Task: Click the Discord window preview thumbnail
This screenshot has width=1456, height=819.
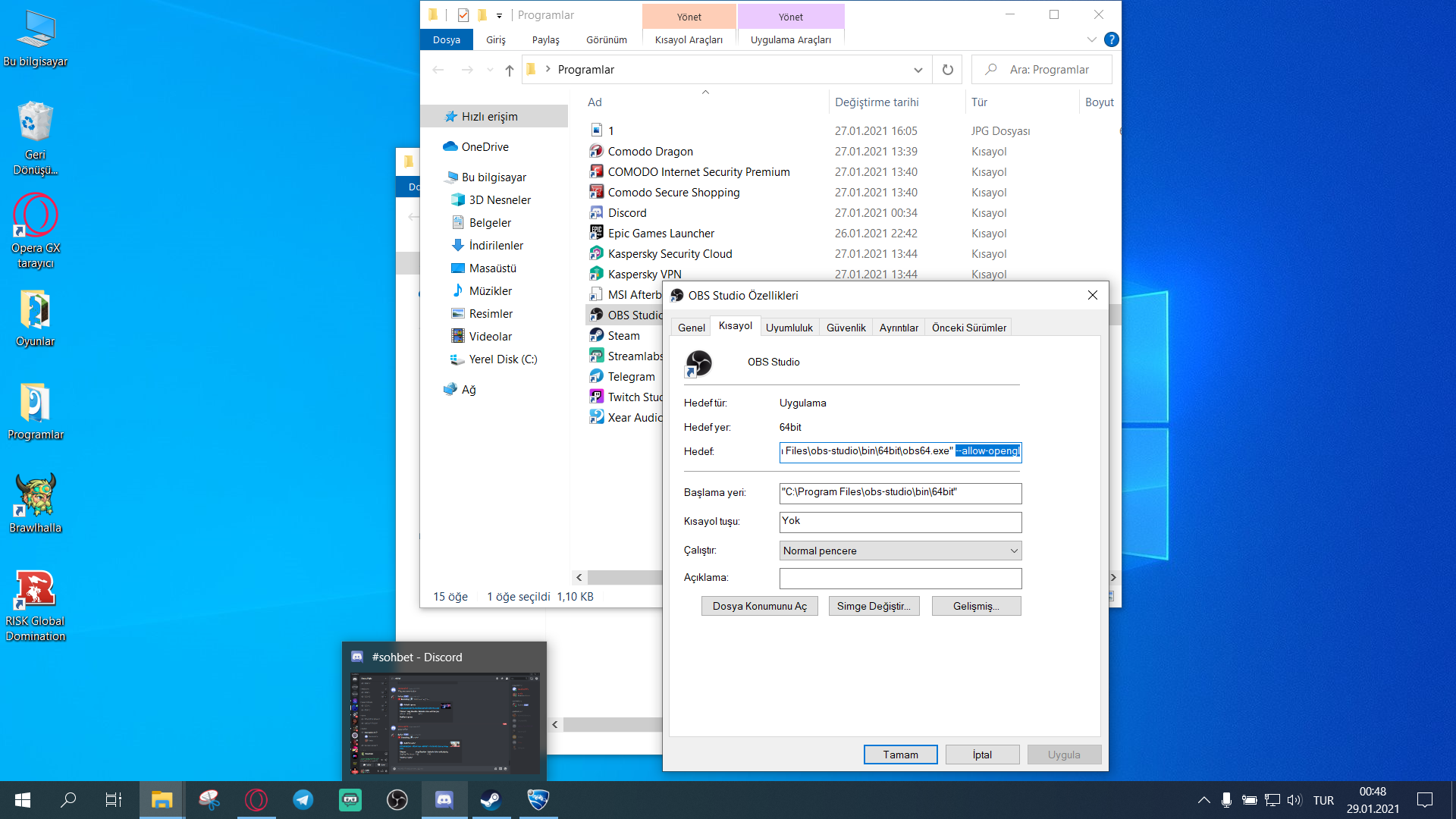Action: click(444, 723)
